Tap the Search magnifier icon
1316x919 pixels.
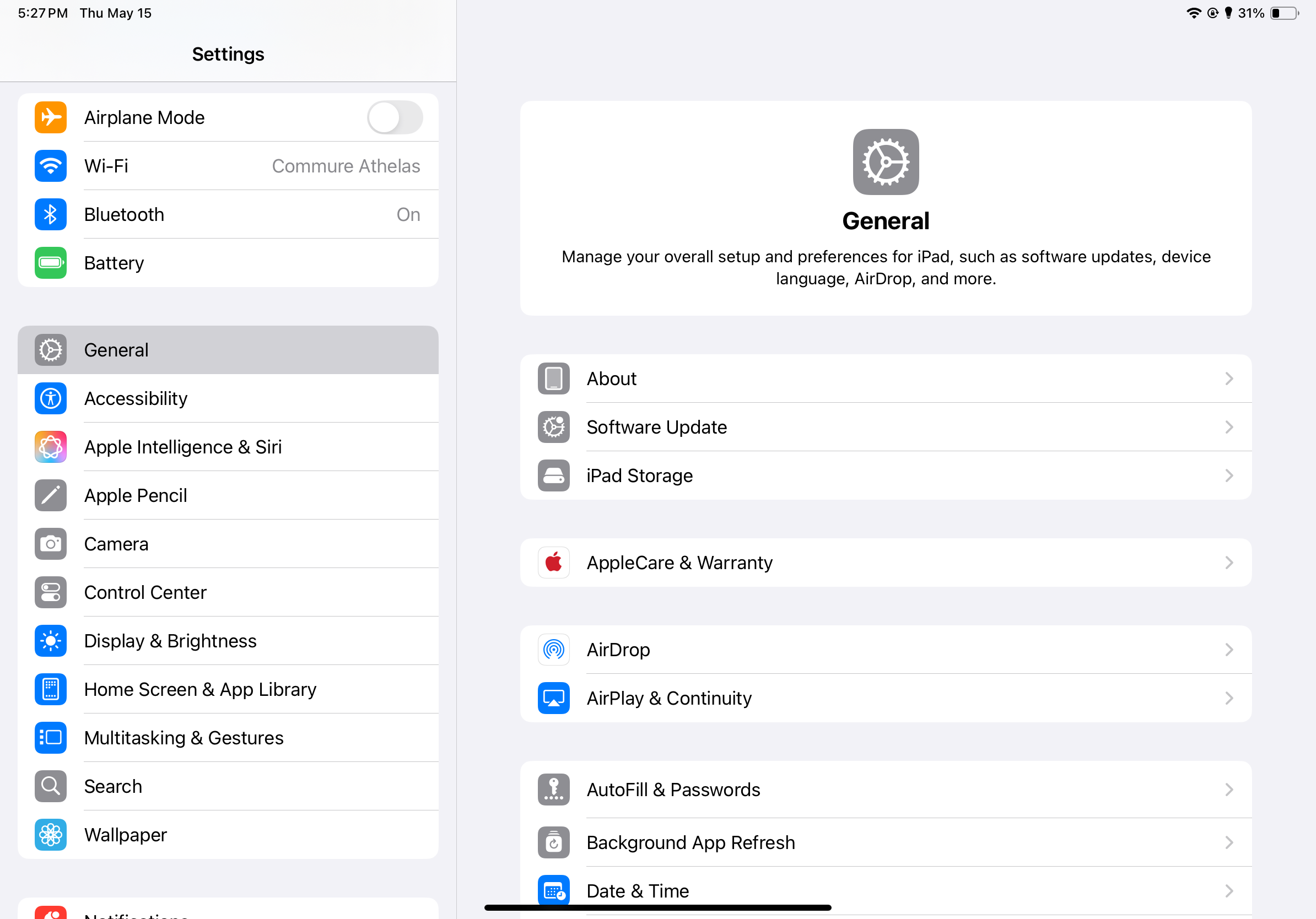pos(51,786)
